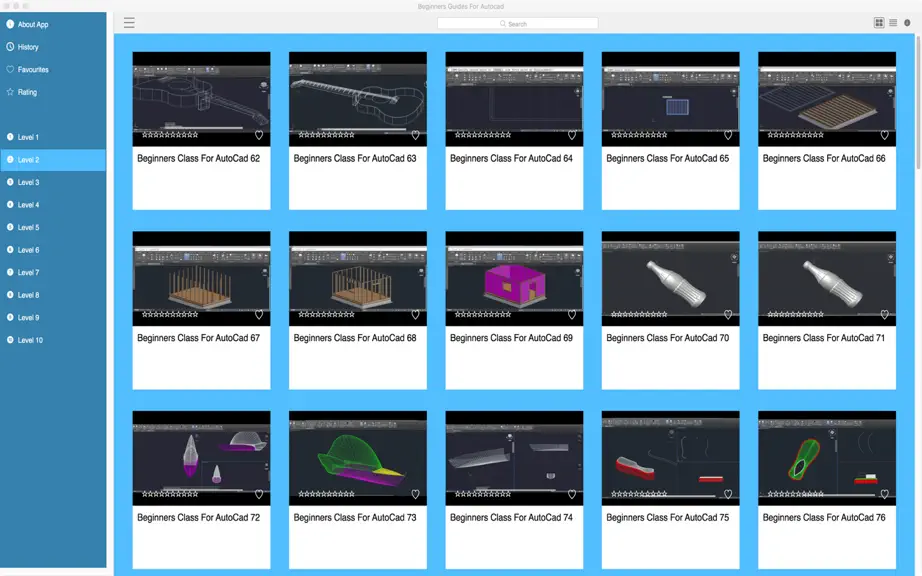Open thumbnail for AutoCad 66 deck
This screenshot has height=576, width=922.
point(827,97)
